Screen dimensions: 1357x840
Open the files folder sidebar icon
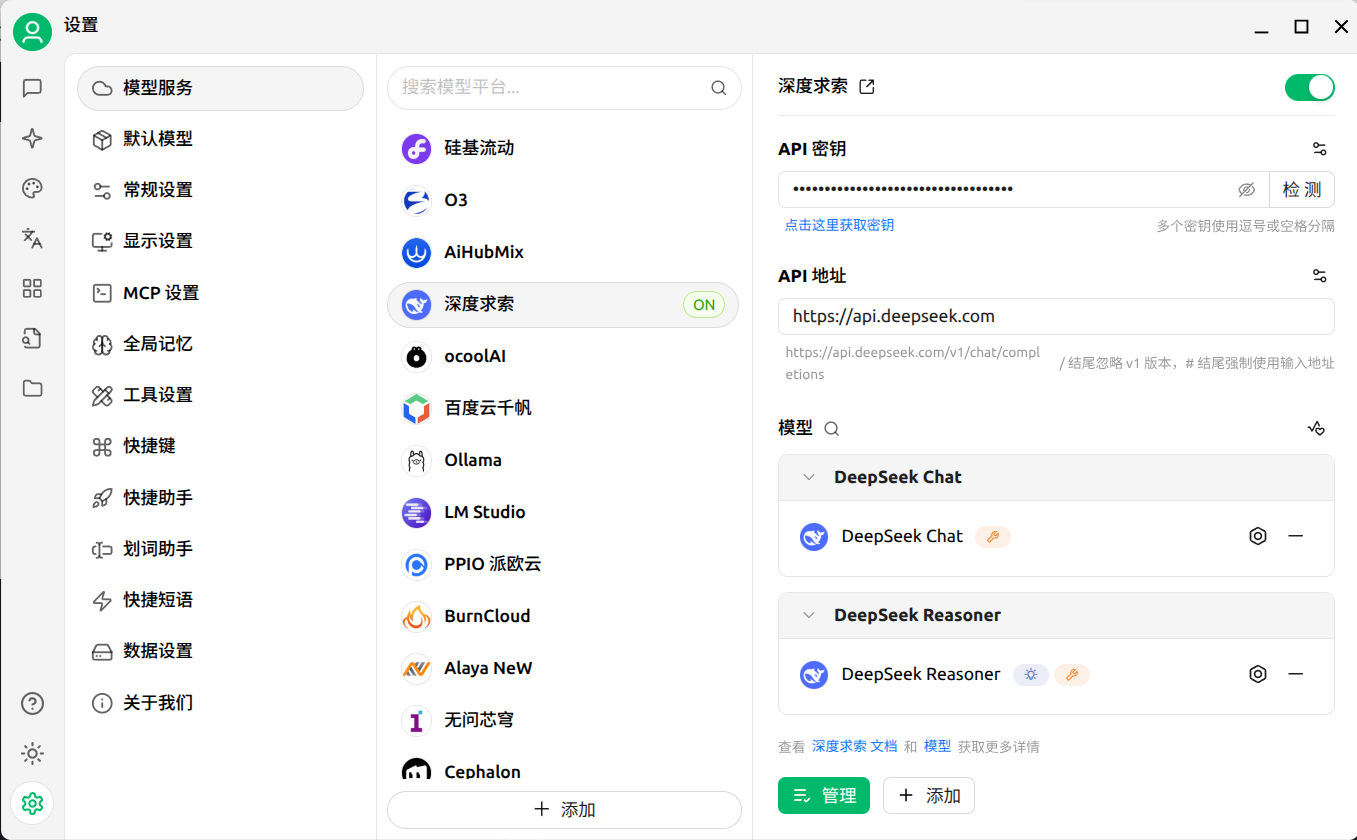[x=32, y=388]
